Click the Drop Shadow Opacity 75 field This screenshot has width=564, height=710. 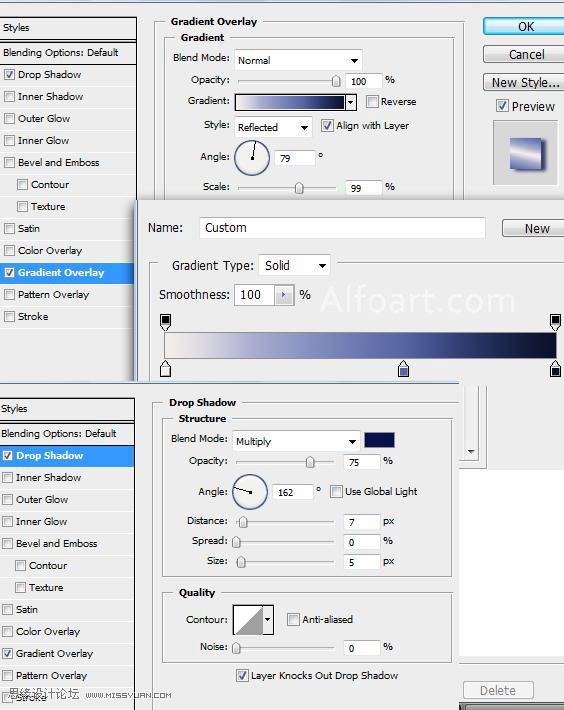[361, 462]
